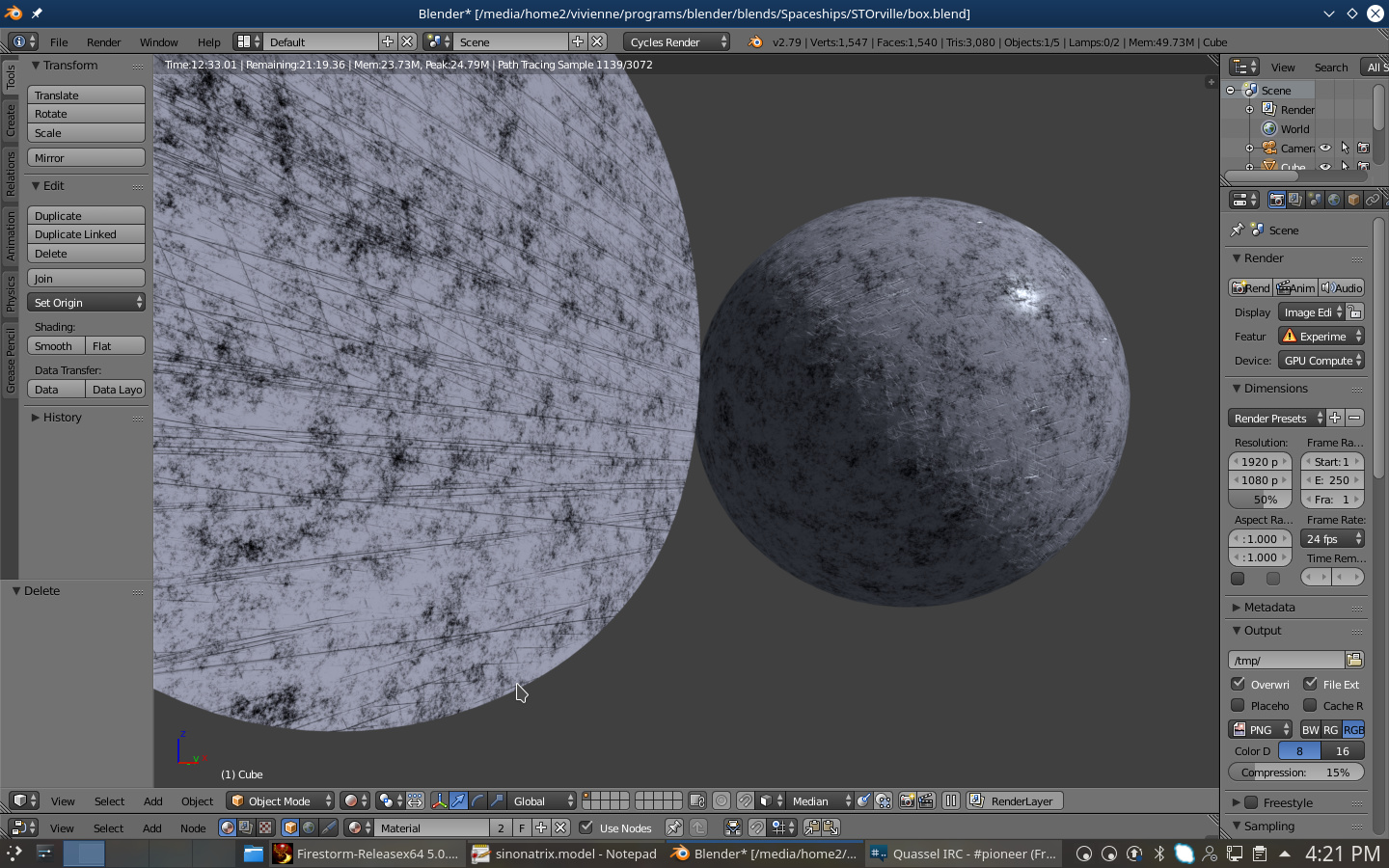Open the Help menu
1389x868 pixels.
(209, 41)
